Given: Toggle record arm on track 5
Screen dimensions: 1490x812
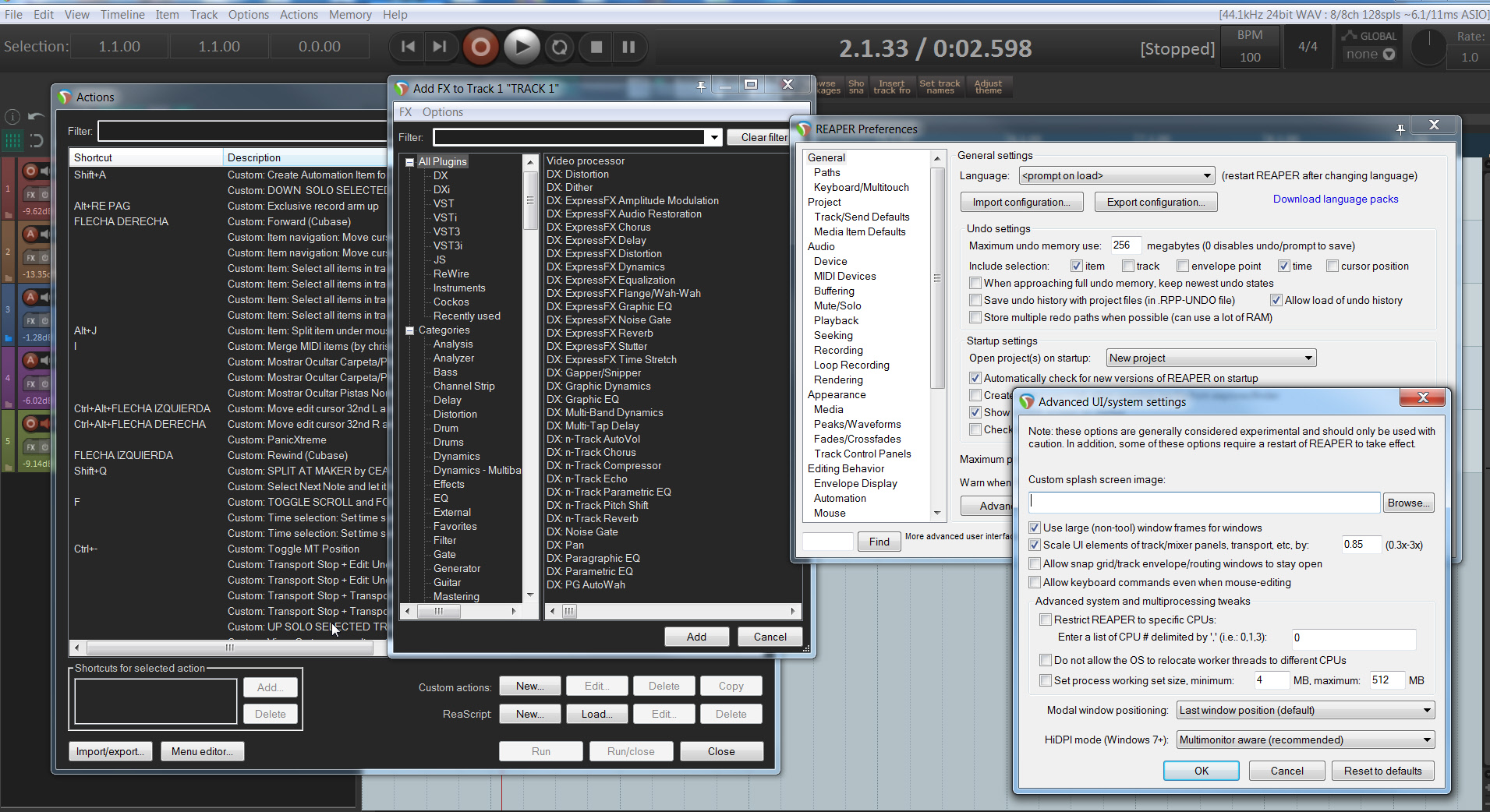Looking at the screenshot, I should (30, 423).
